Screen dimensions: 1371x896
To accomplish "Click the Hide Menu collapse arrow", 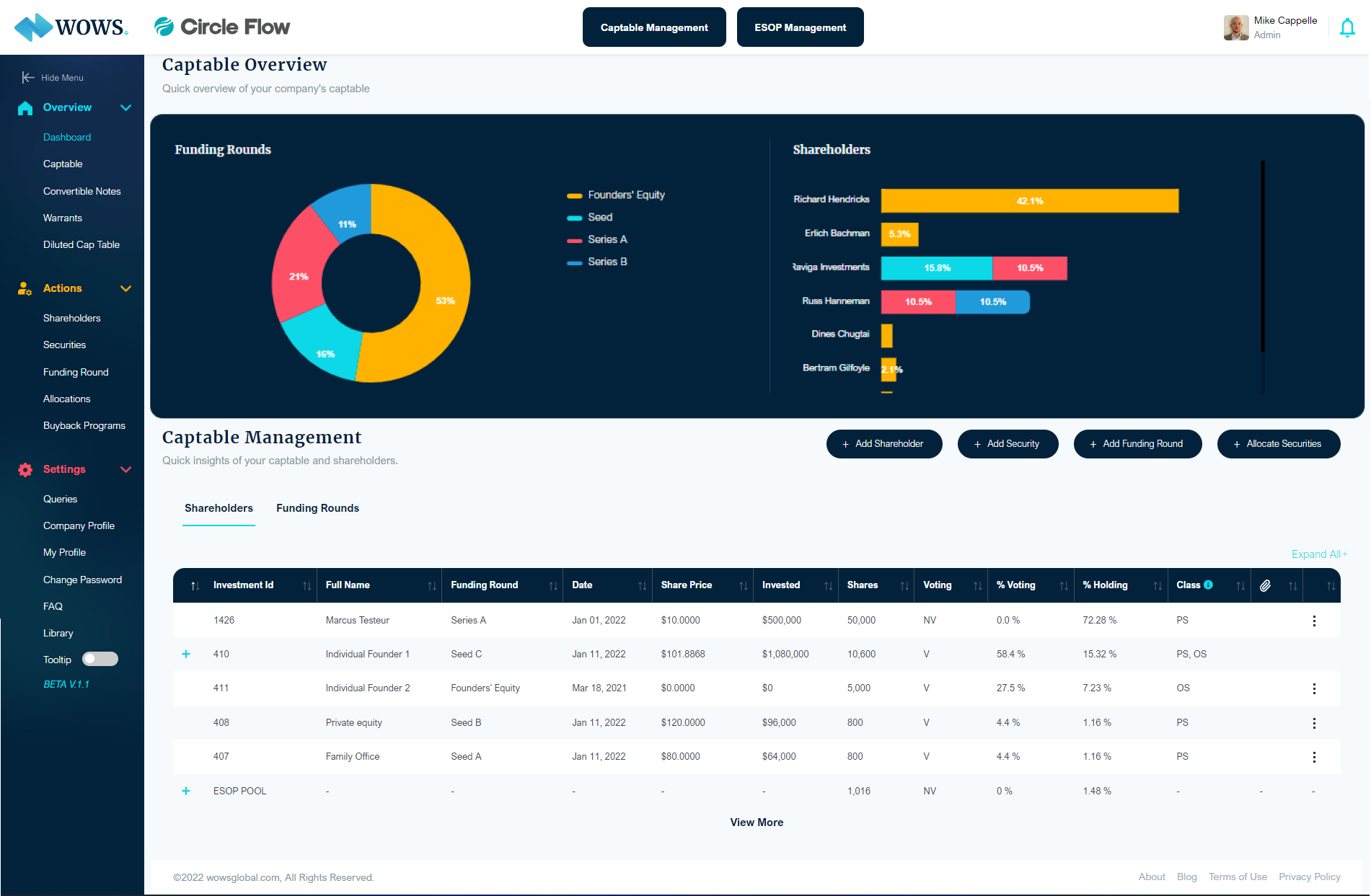I will point(27,77).
